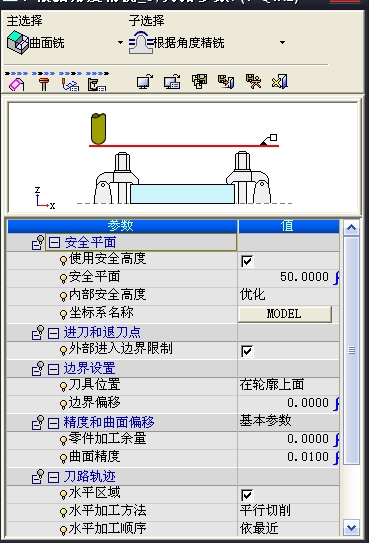
Task: Change the 刀具位置 value 在轮廓上面
Action: coord(288,385)
